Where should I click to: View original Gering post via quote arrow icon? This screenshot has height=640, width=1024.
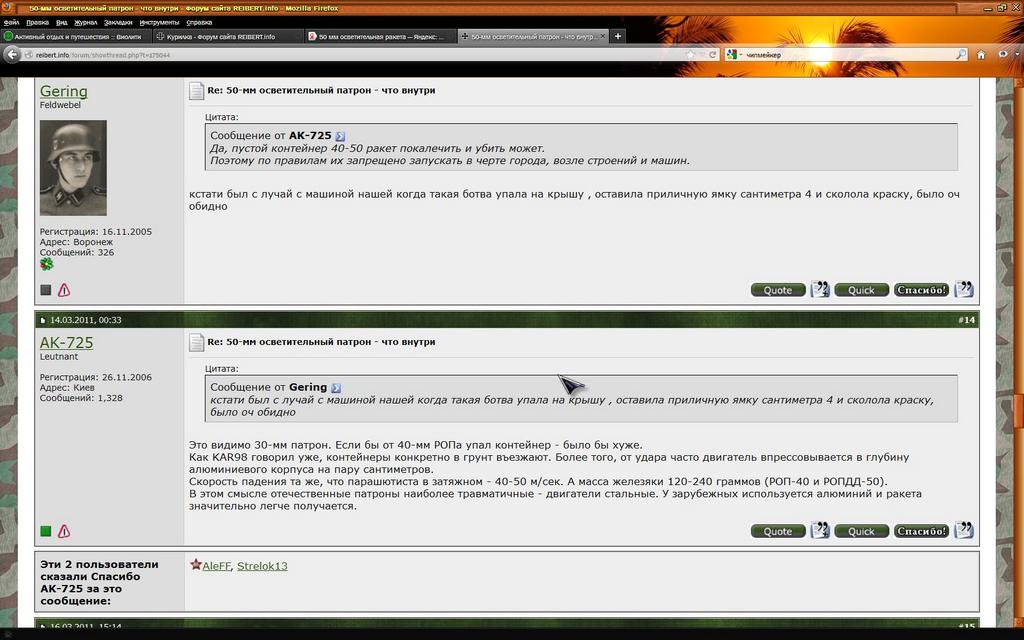[336, 388]
